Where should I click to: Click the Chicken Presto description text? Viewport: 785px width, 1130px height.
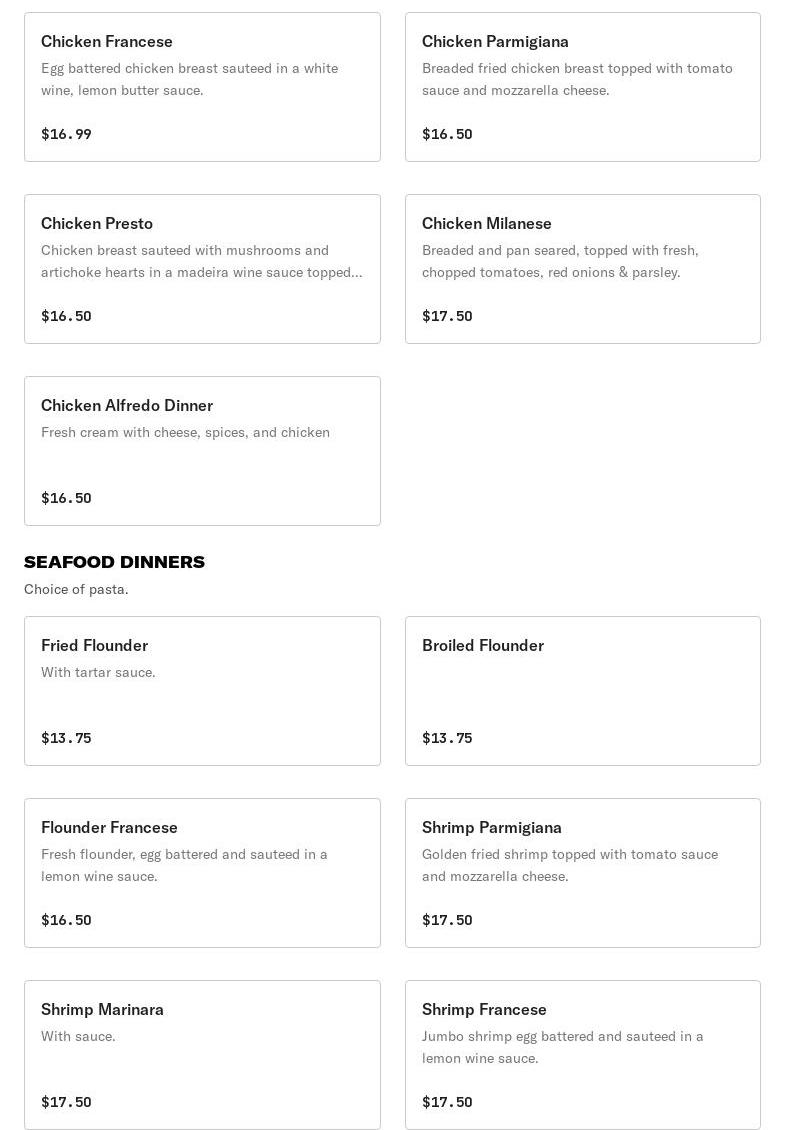(201, 261)
